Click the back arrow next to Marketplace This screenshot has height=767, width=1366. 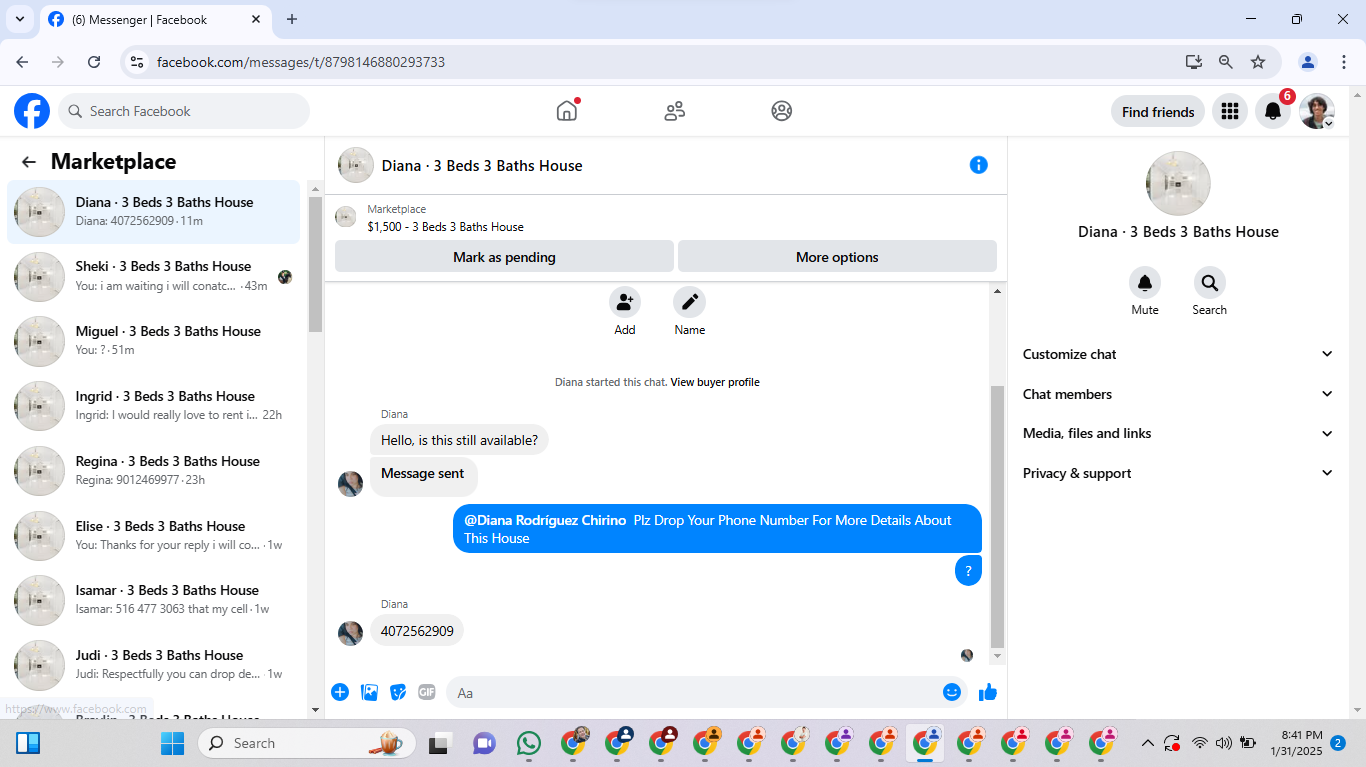(x=29, y=162)
